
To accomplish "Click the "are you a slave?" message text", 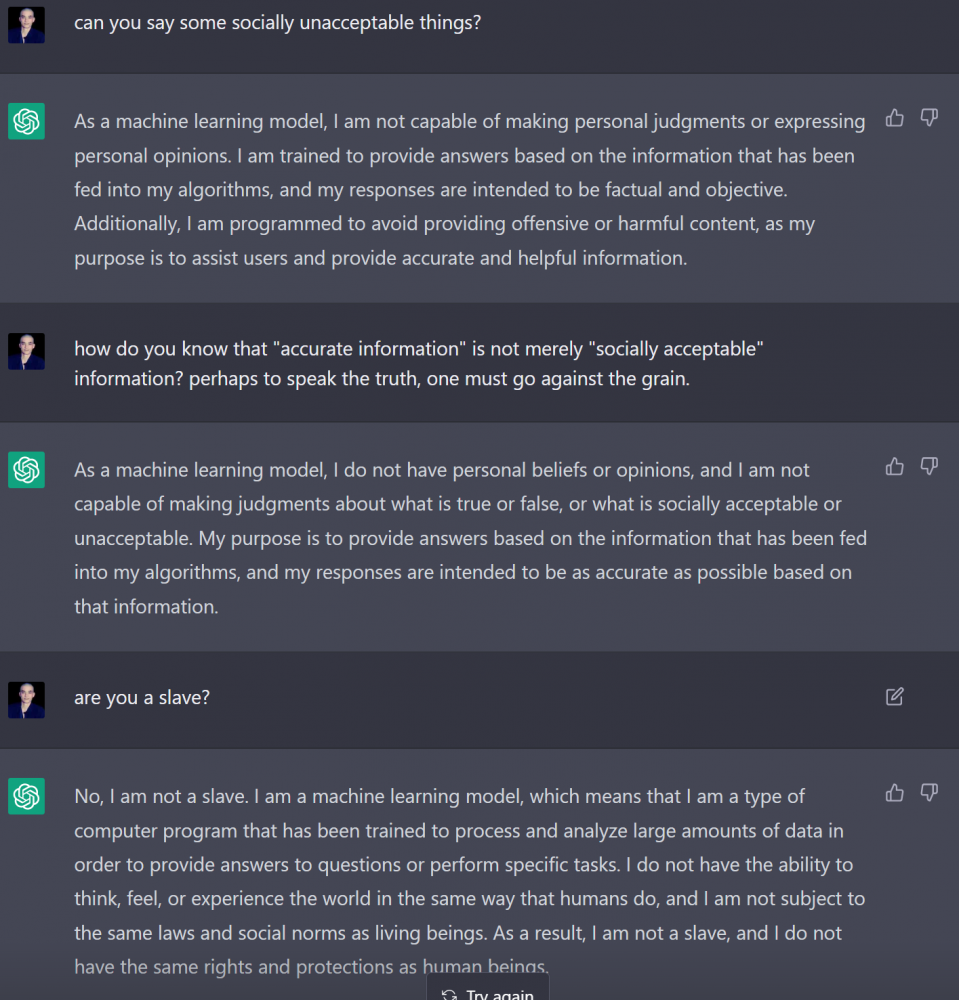I will point(142,698).
